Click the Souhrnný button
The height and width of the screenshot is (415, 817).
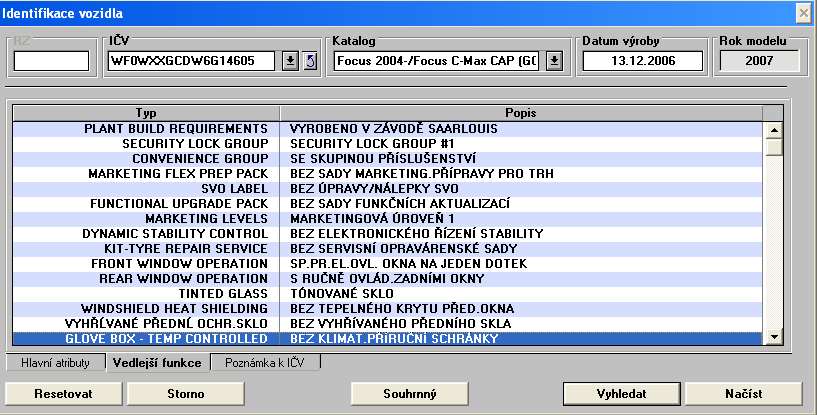(410, 393)
